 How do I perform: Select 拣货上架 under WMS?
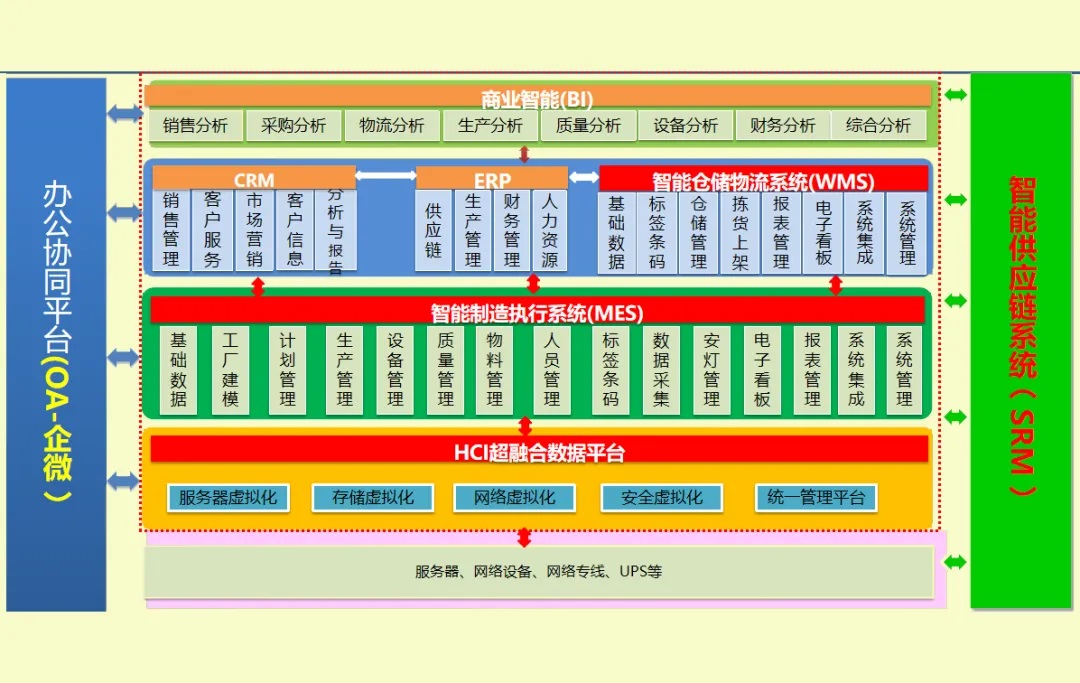pyautogui.click(x=740, y=233)
